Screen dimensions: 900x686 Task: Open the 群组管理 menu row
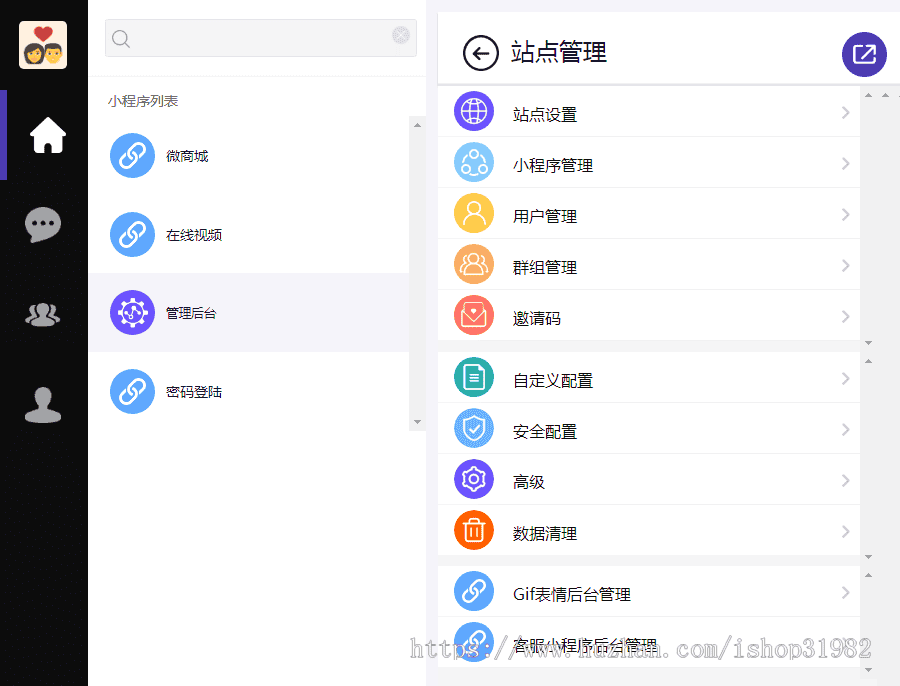[x=649, y=264]
